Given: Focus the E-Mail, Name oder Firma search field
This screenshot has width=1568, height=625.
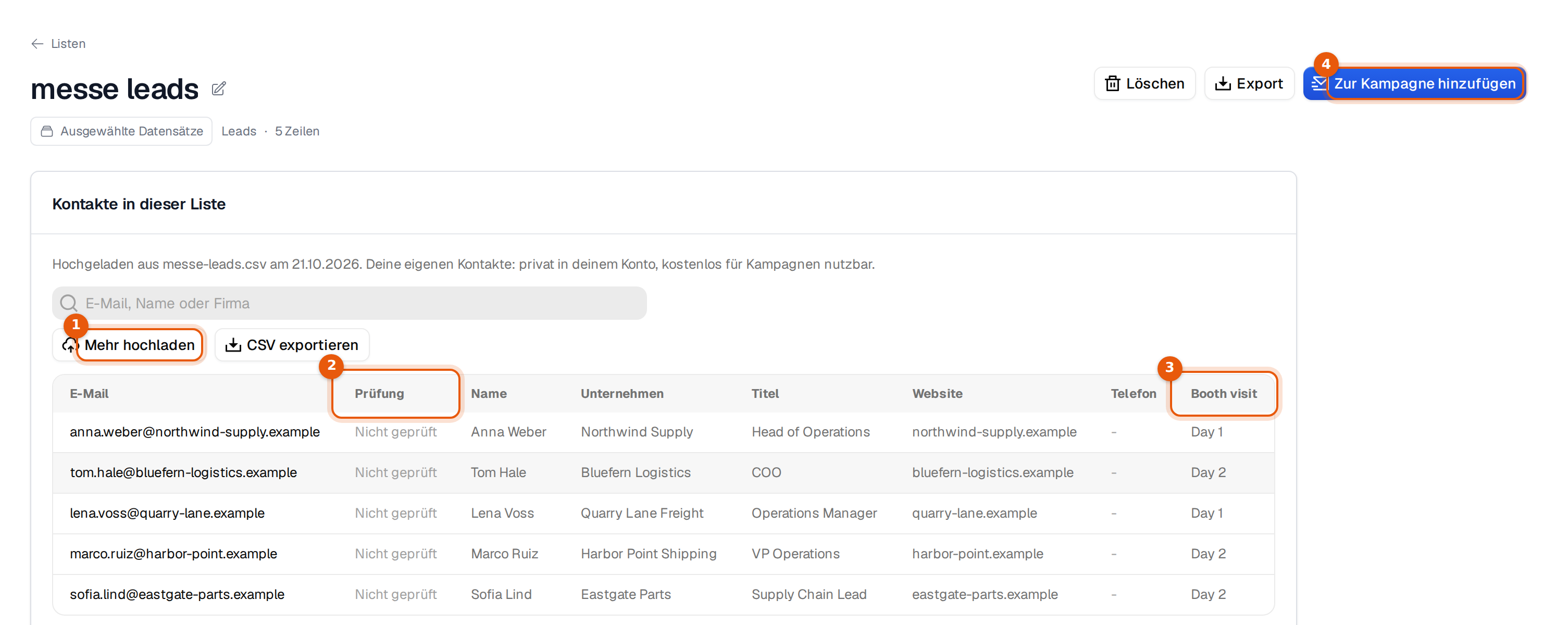Looking at the screenshot, I should tap(350, 303).
